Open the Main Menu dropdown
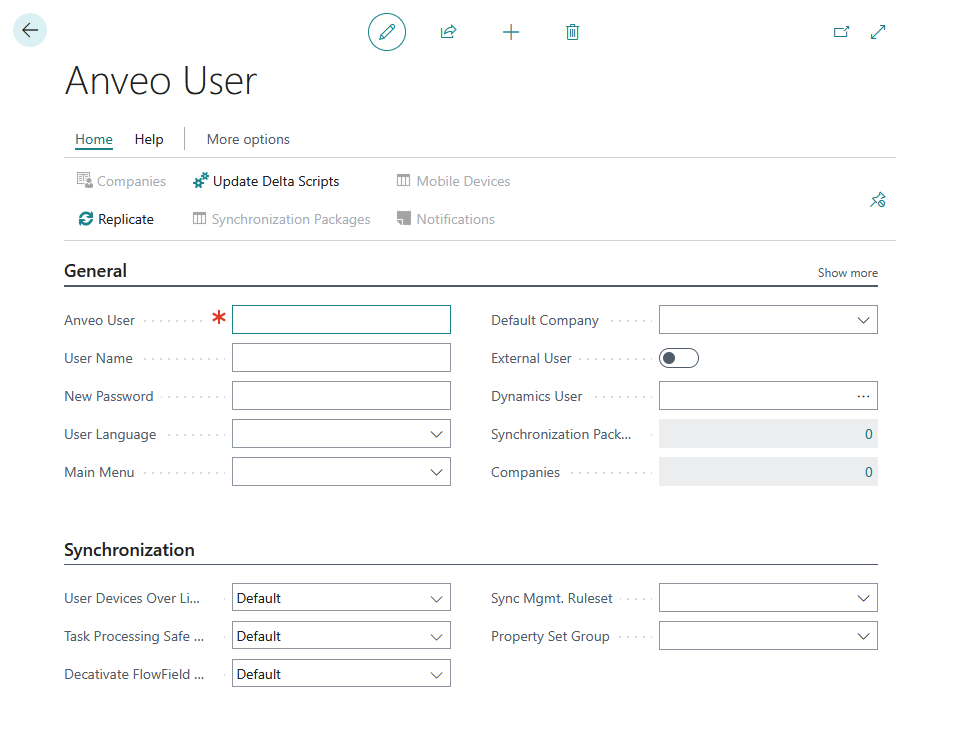 coord(436,472)
